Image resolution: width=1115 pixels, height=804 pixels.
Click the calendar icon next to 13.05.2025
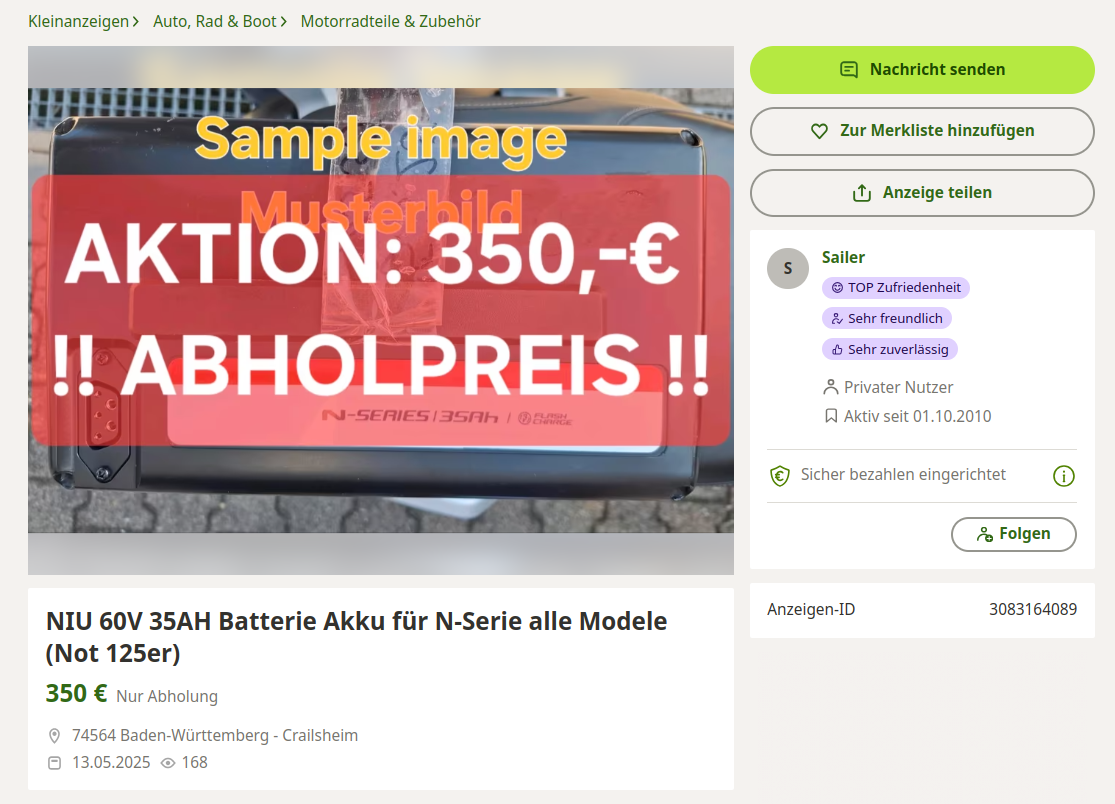tap(54, 763)
